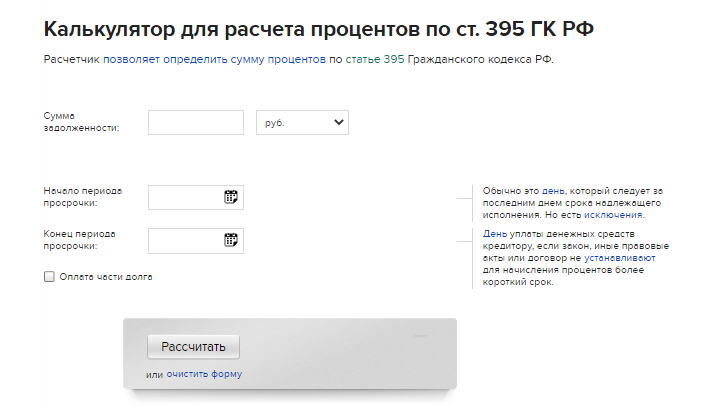
Task: Click the 'очистить форму' link
Action: [x=204, y=375]
